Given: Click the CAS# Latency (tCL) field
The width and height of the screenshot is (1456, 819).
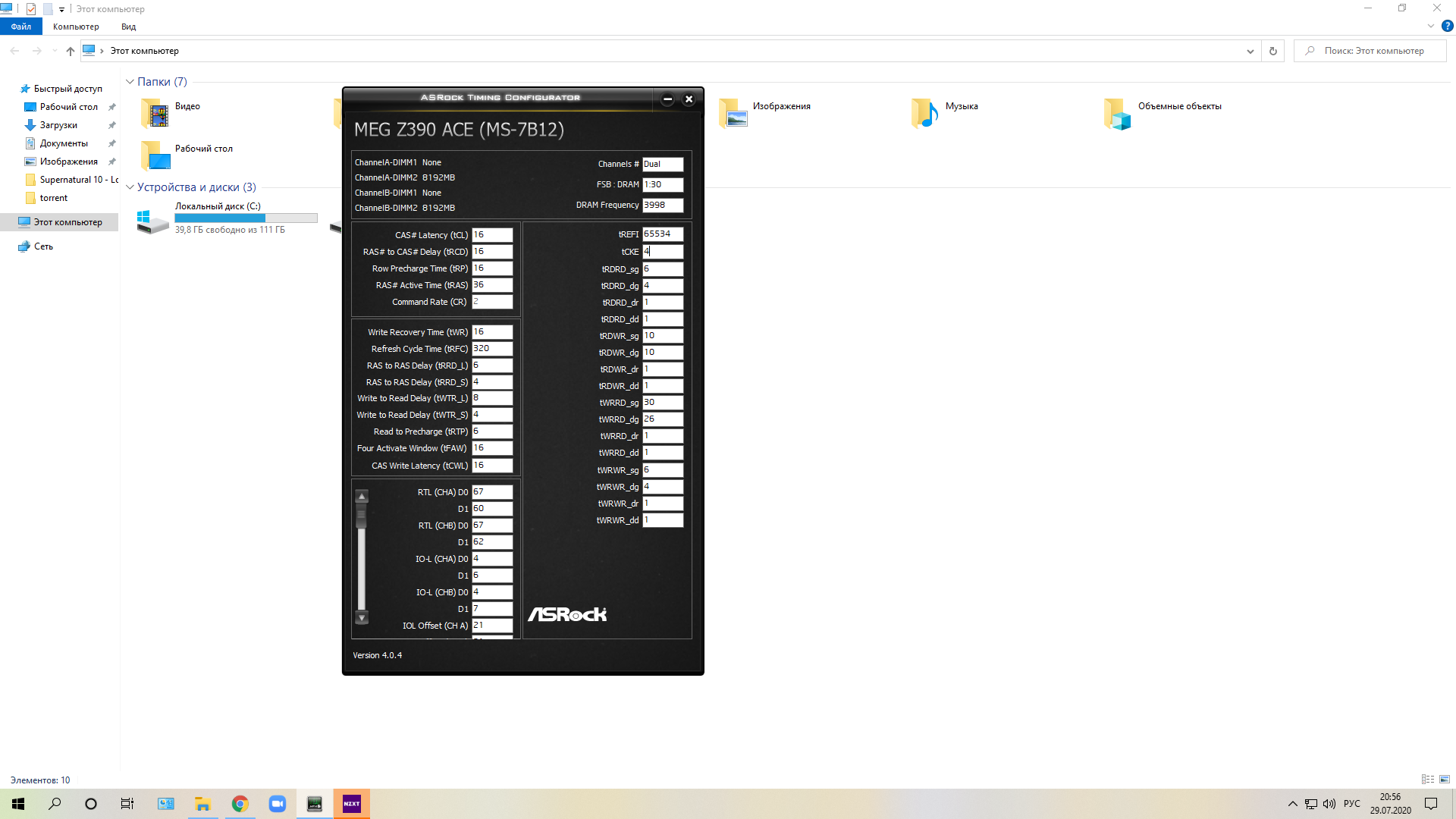Looking at the screenshot, I should 491,235.
